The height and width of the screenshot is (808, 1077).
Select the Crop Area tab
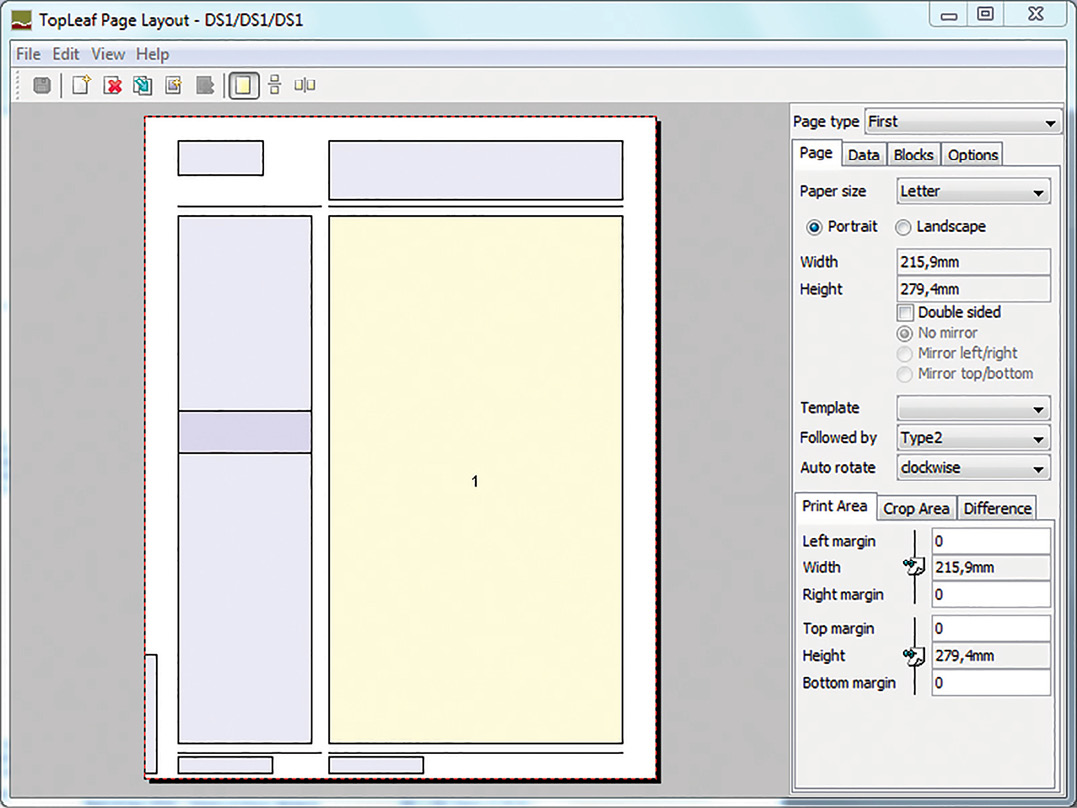point(916,508)
